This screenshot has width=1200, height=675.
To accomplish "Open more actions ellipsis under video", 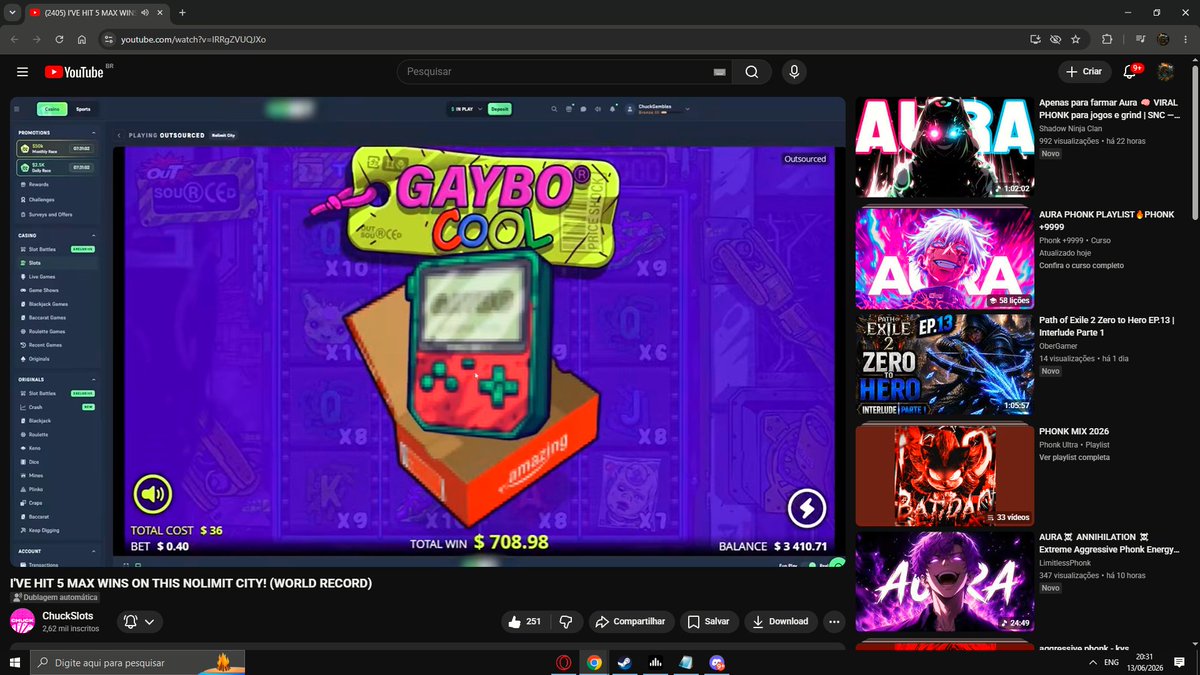I will tap(834, 622).
